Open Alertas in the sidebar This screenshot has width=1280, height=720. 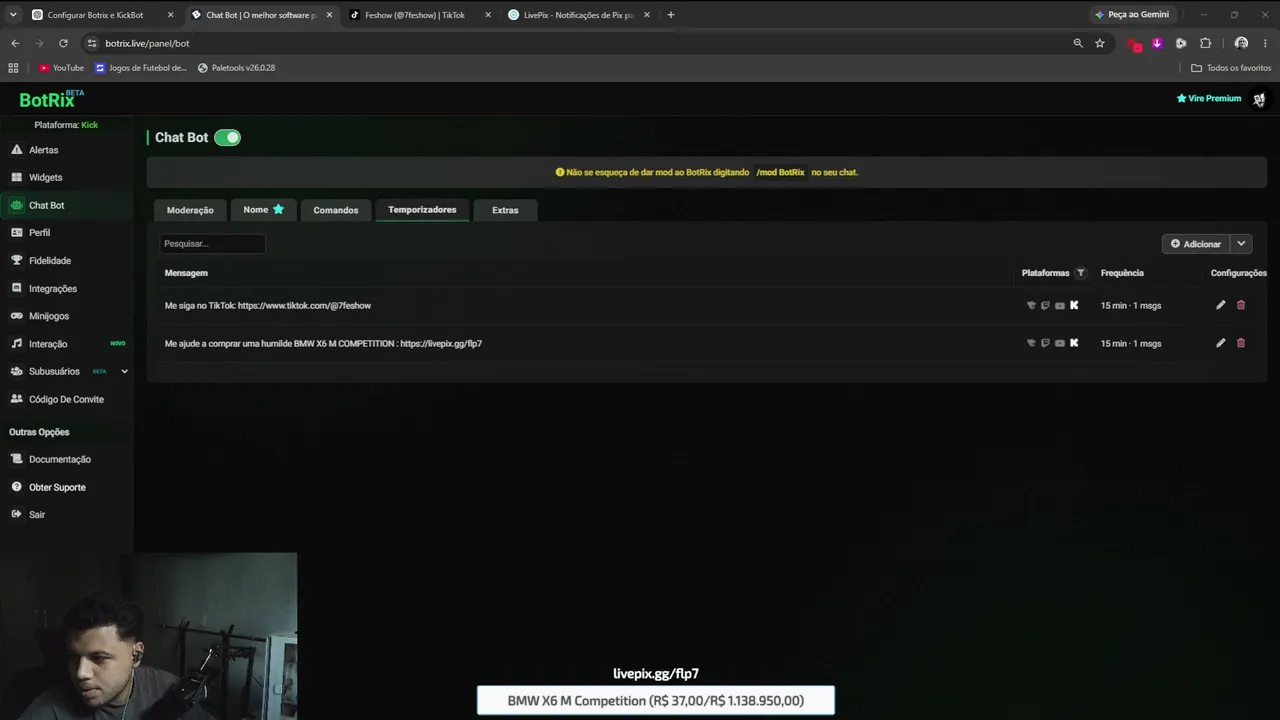[x=43, y=150]
